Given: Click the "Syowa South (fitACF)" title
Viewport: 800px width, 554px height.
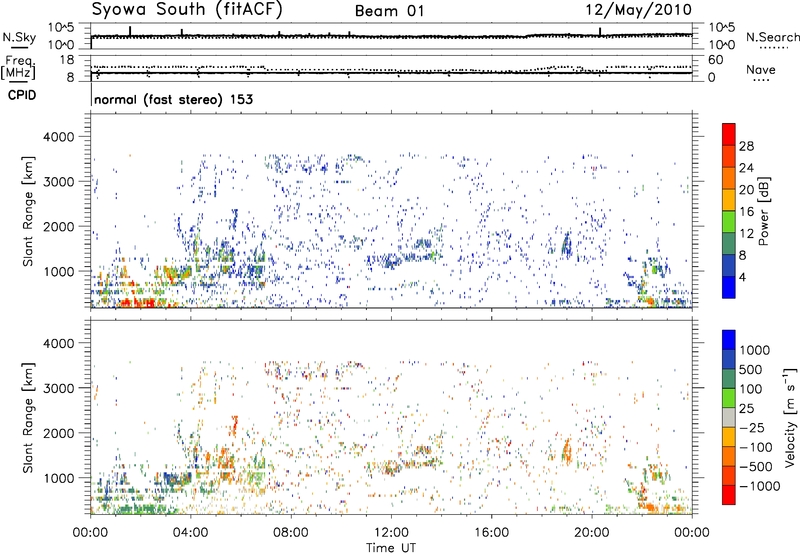Looking at the screenshot, I should [x=186, y=10].
